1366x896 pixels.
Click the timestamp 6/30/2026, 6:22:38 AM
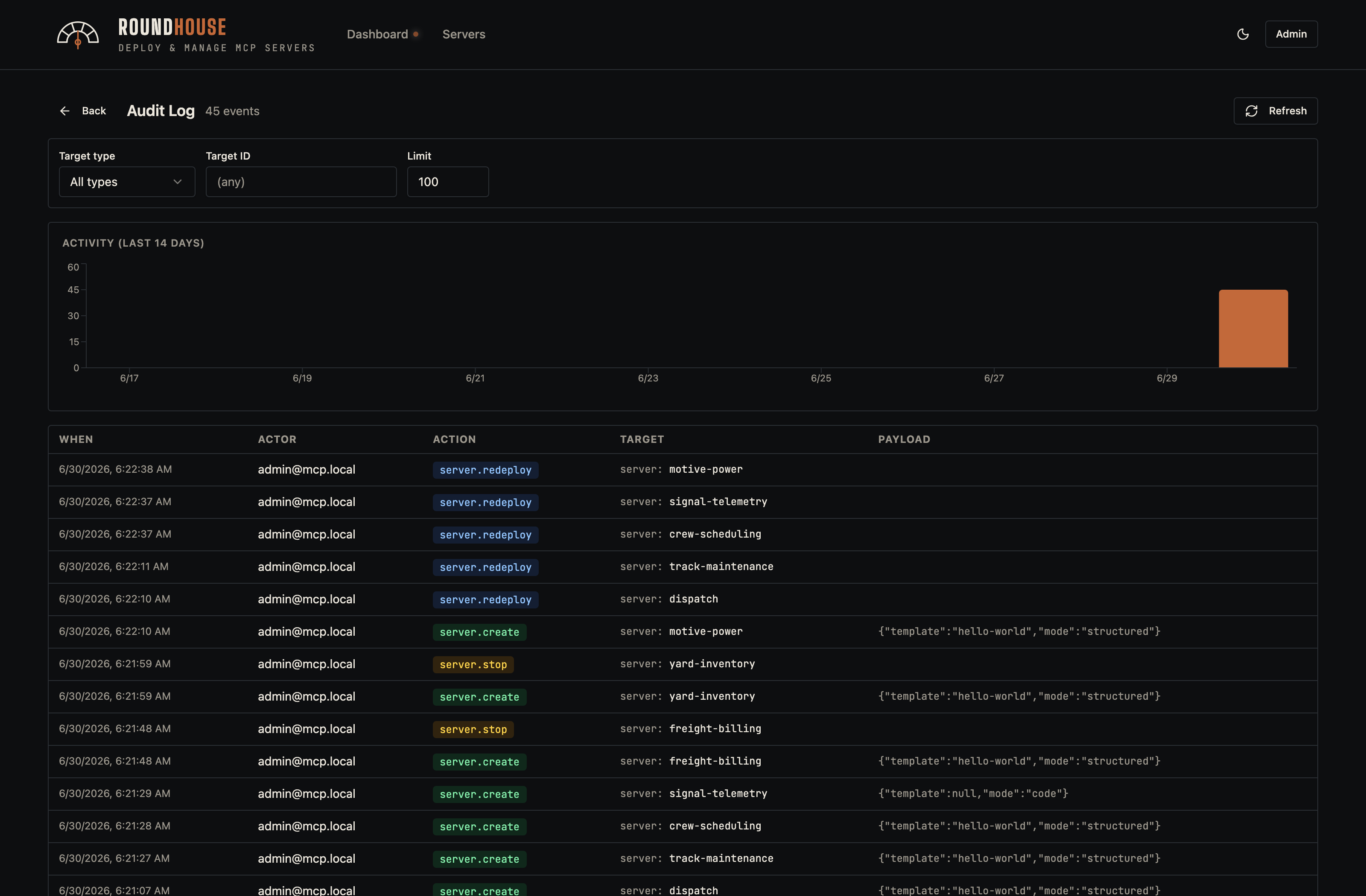click(115, 469)
